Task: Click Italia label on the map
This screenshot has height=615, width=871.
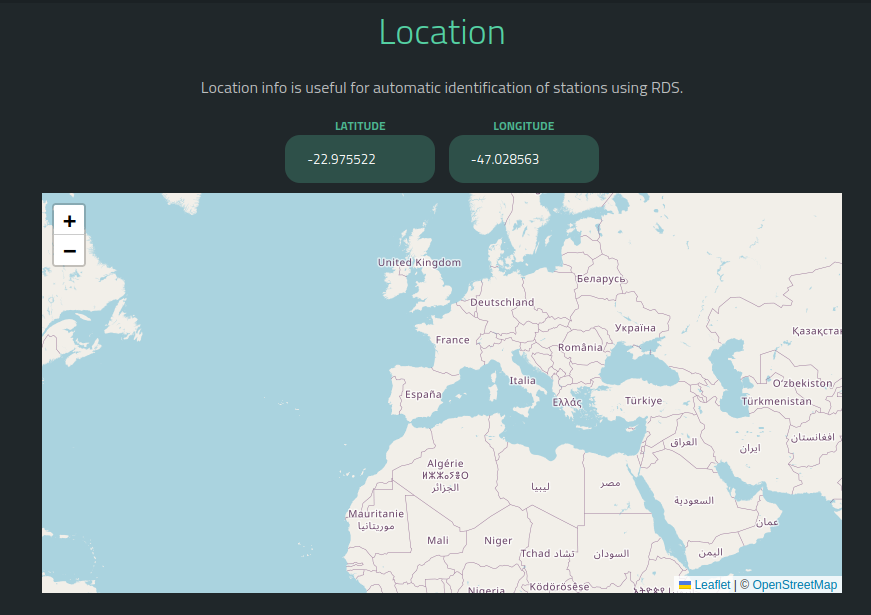Action: [522, 381]
